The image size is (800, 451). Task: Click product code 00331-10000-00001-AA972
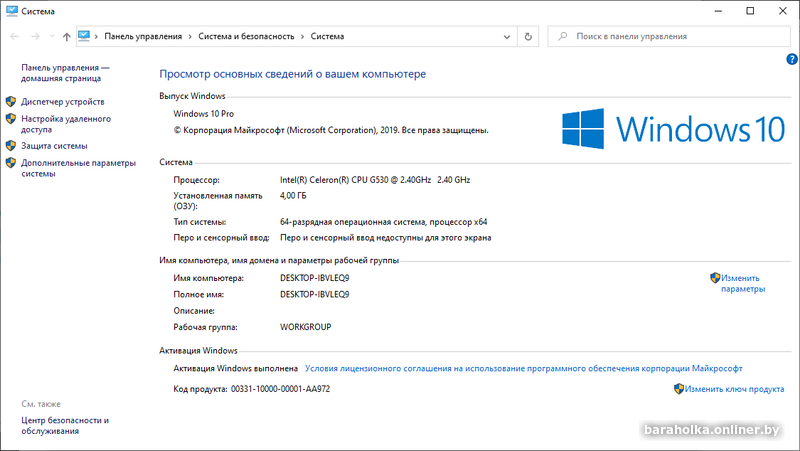pyautogui.click(x=281, y=389)
